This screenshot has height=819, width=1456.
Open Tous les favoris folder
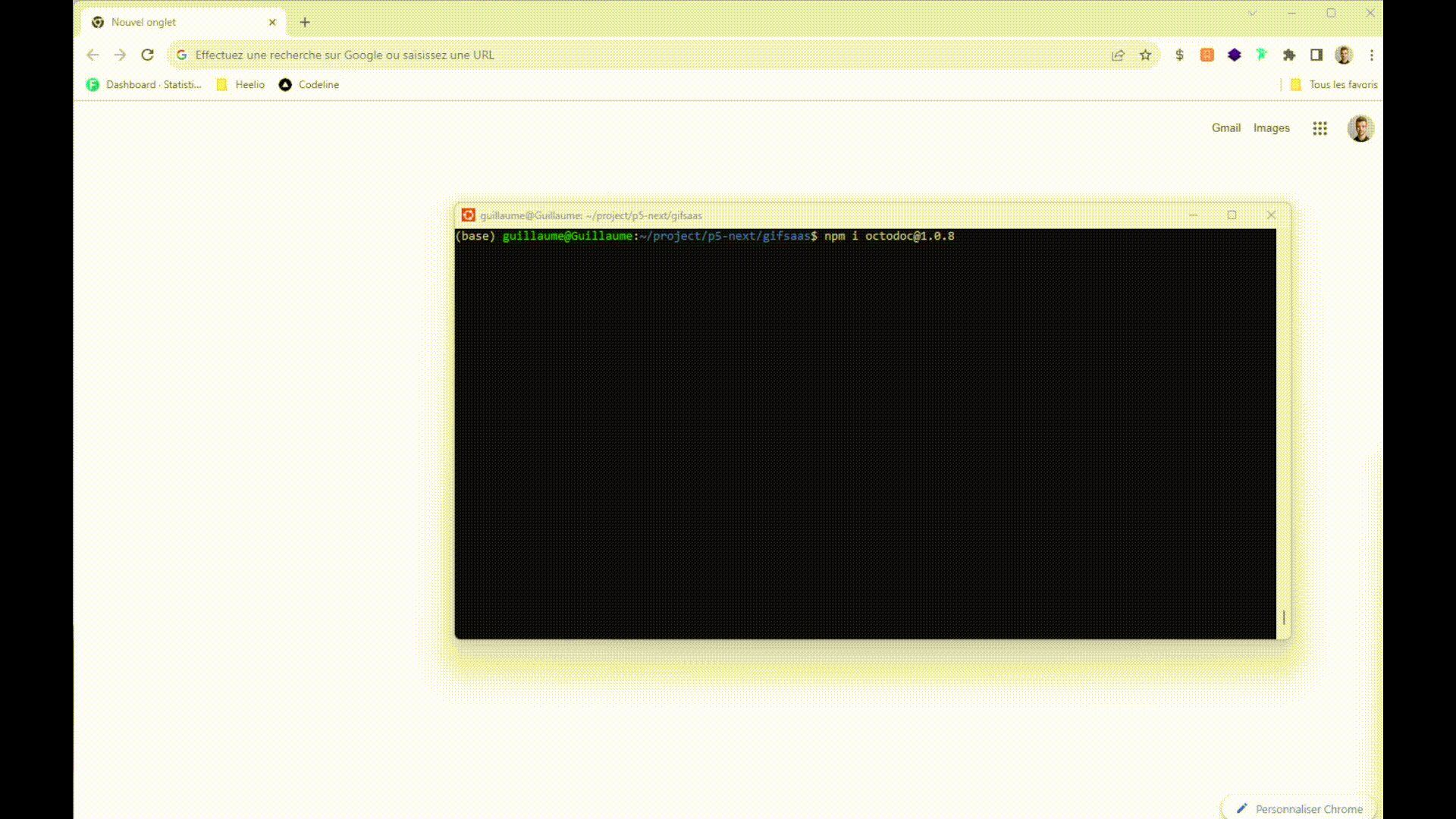(x=1334, y=84)
